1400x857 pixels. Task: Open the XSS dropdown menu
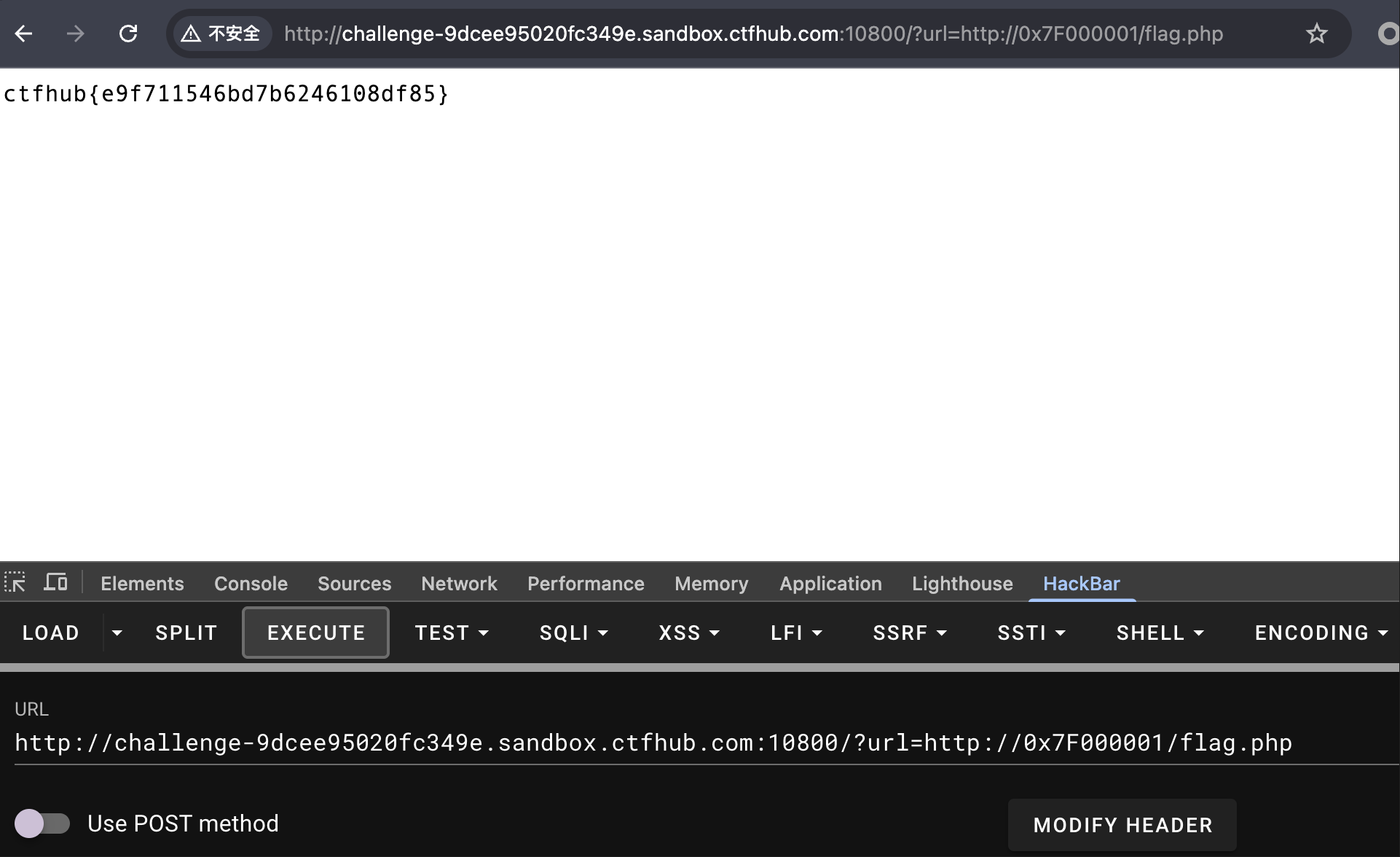coord(688,633)
